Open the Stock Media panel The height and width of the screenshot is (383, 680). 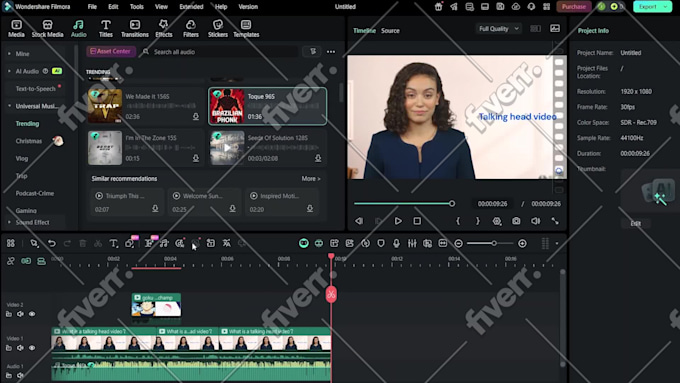(47, 29)
